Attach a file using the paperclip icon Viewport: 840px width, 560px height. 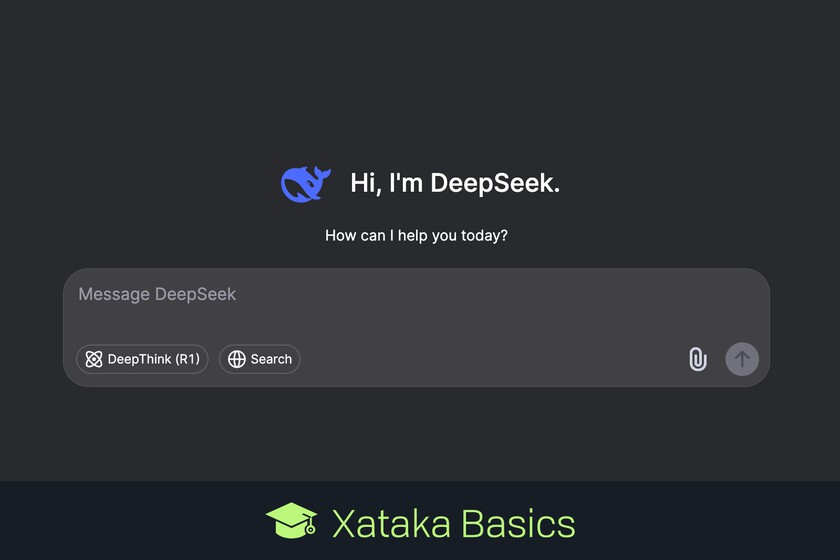697,359
